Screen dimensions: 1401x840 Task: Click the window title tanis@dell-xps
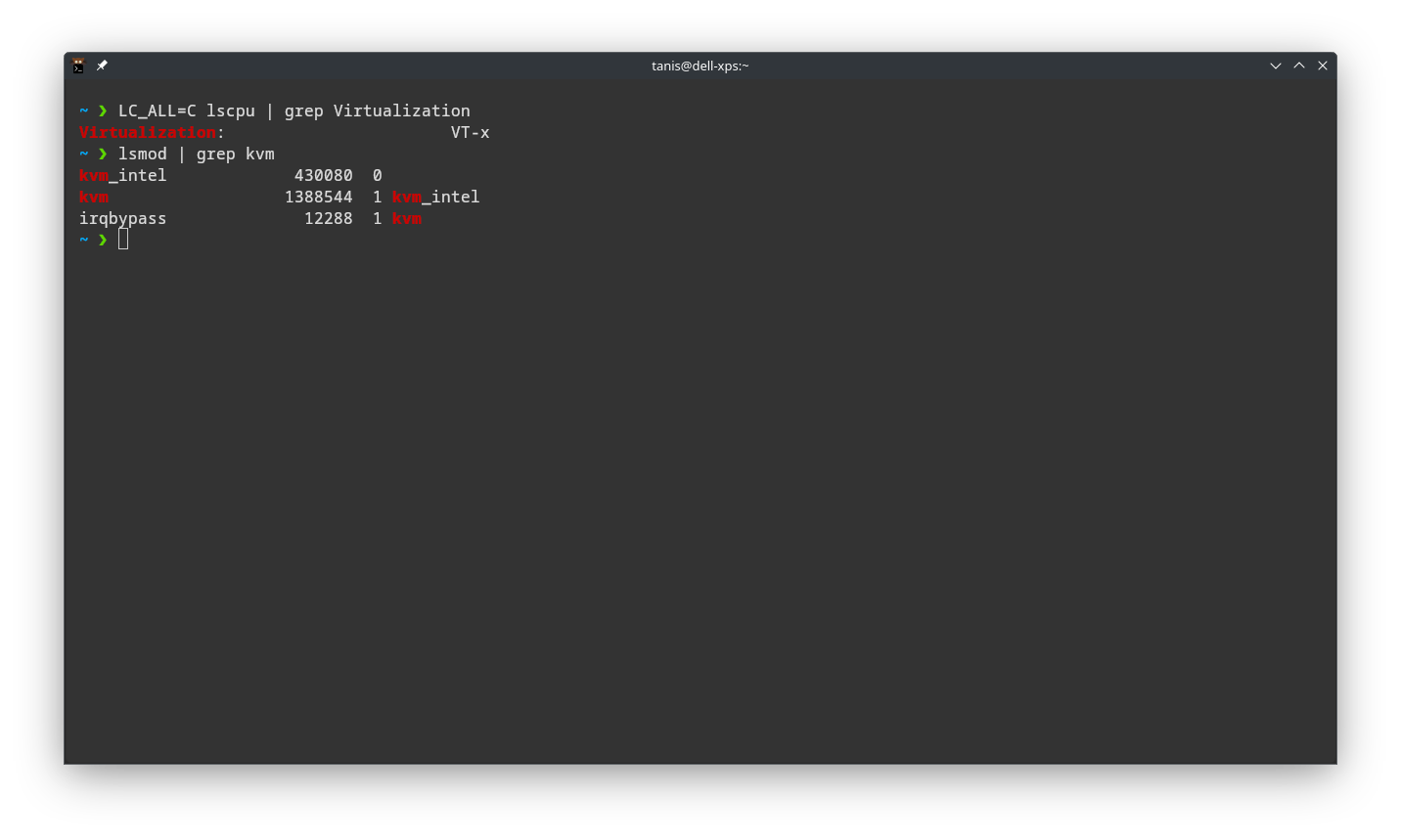[700, 66]
